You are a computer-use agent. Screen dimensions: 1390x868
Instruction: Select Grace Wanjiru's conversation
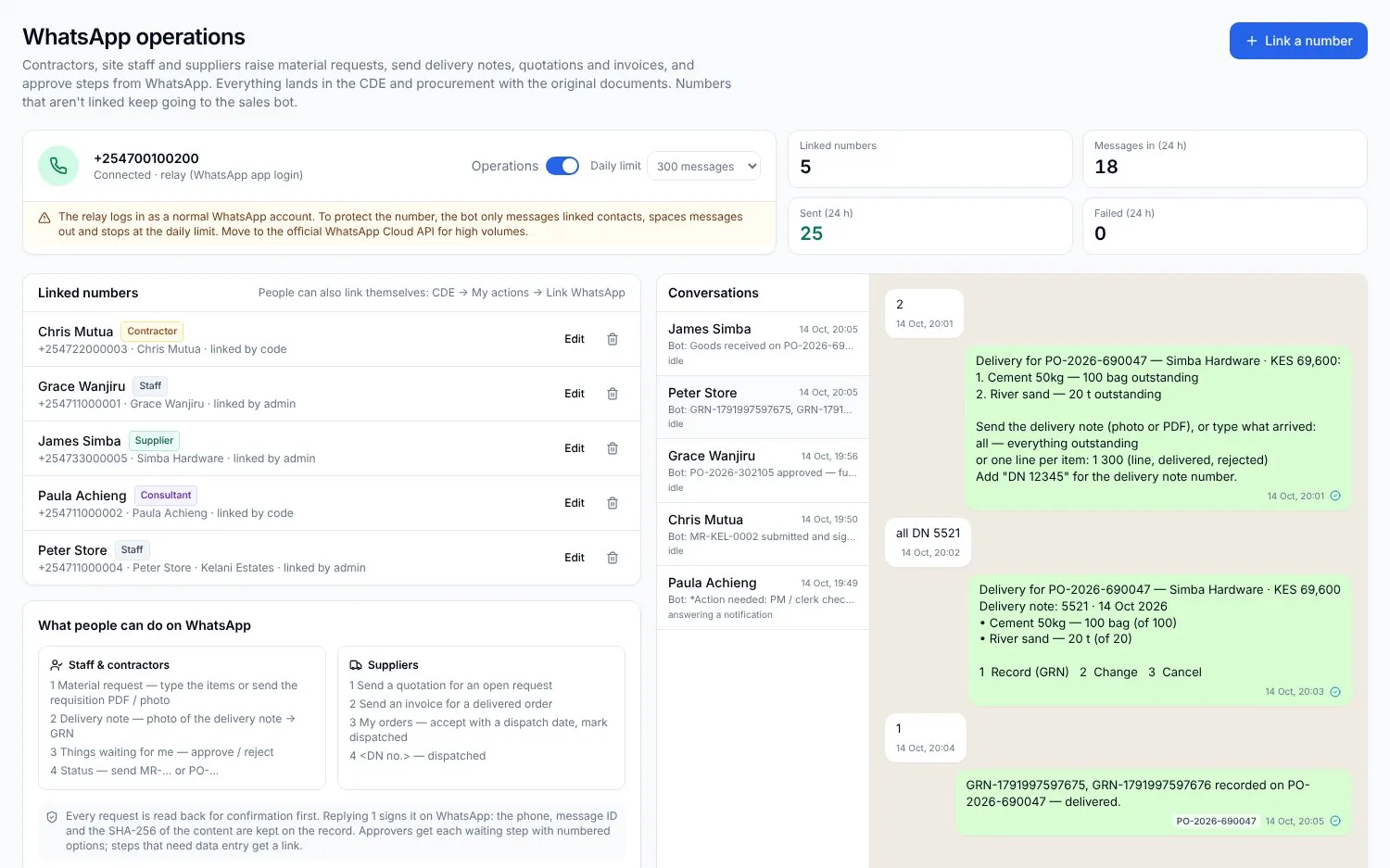point(763,471)
